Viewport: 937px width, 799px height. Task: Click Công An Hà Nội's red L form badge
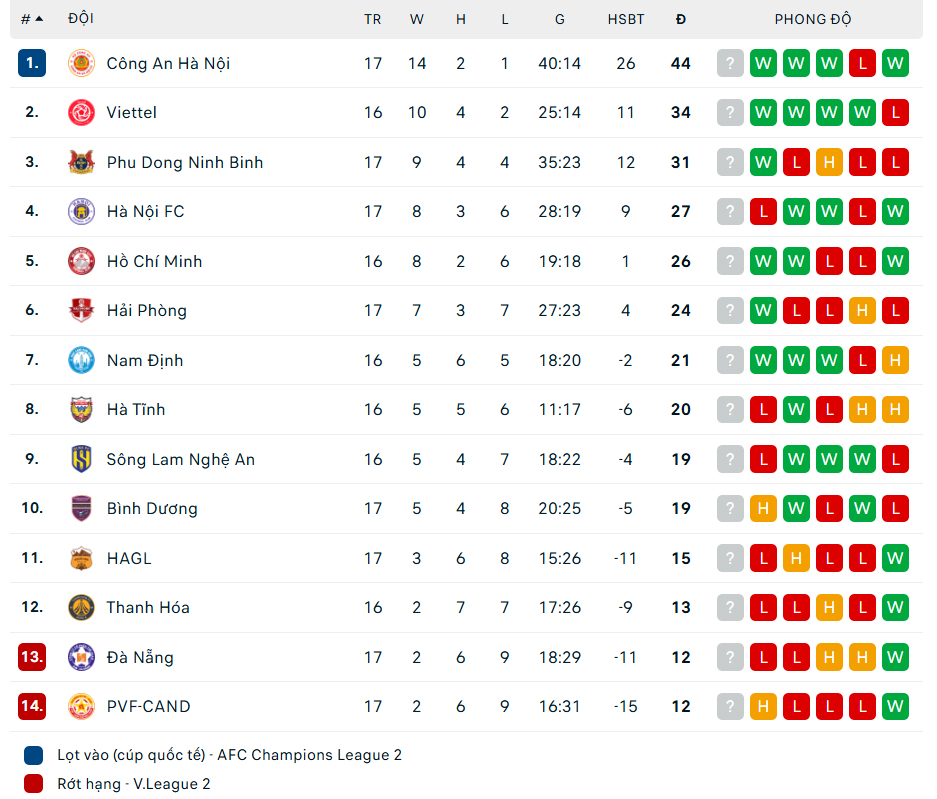click(862, 64)
